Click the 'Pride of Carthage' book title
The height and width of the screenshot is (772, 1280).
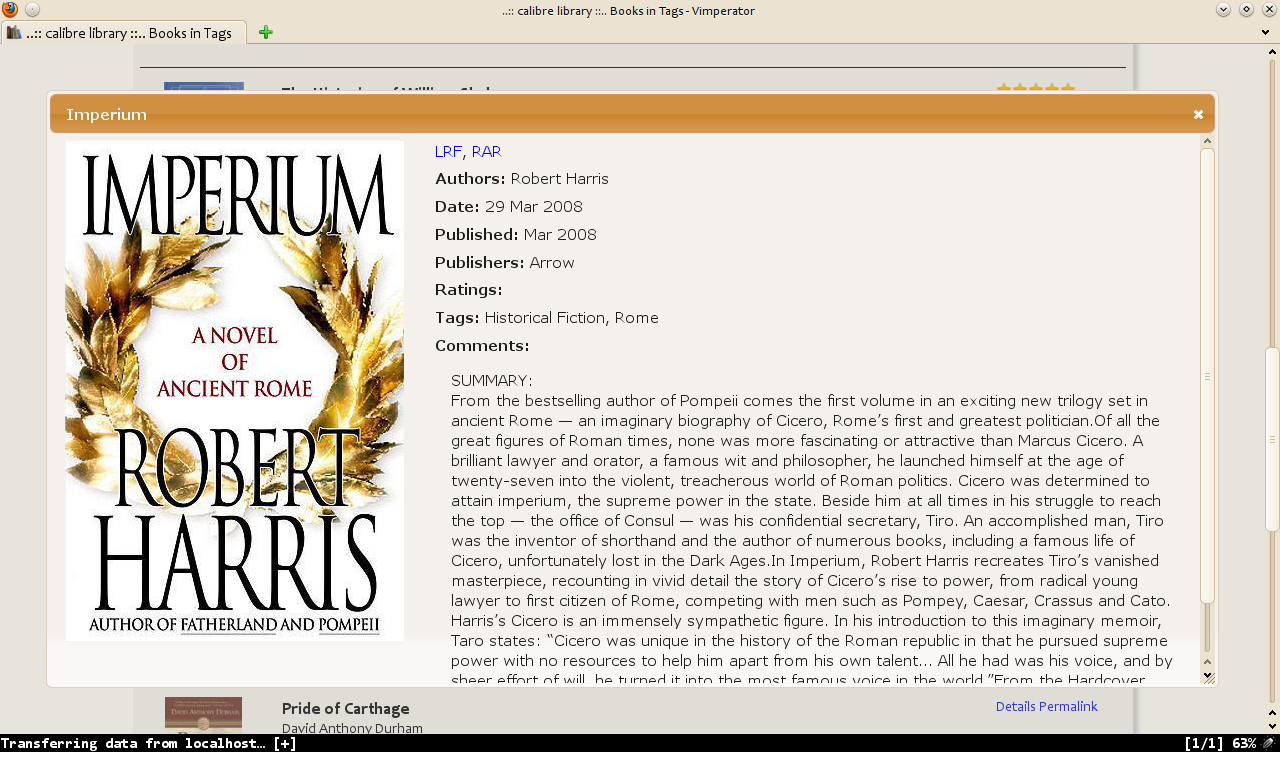(x=346, y=709)
